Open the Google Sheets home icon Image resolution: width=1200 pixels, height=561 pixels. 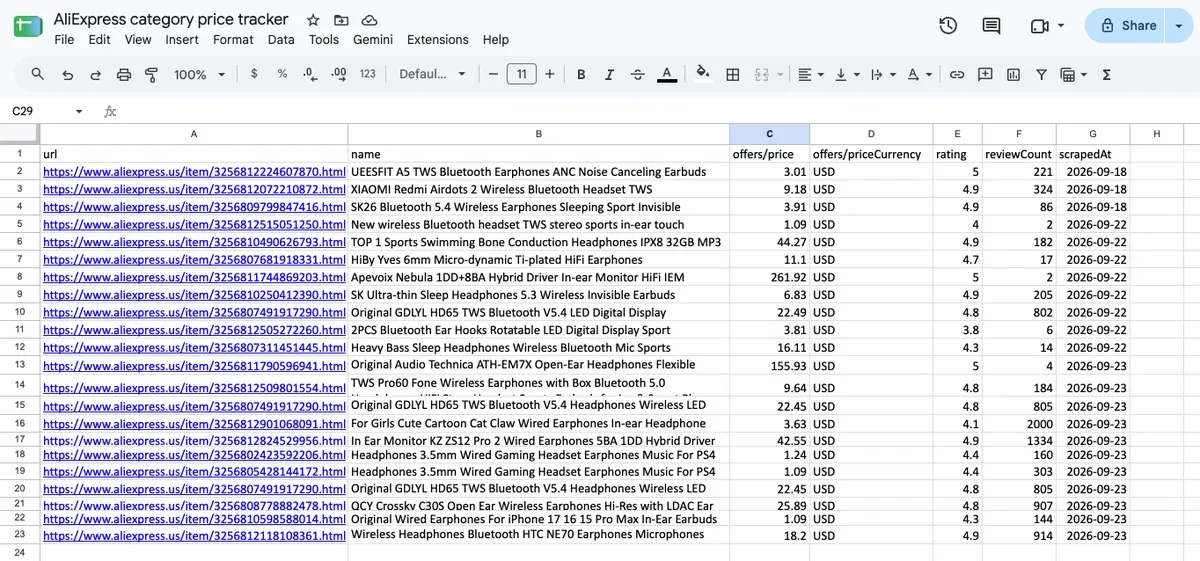click(28, 27)
